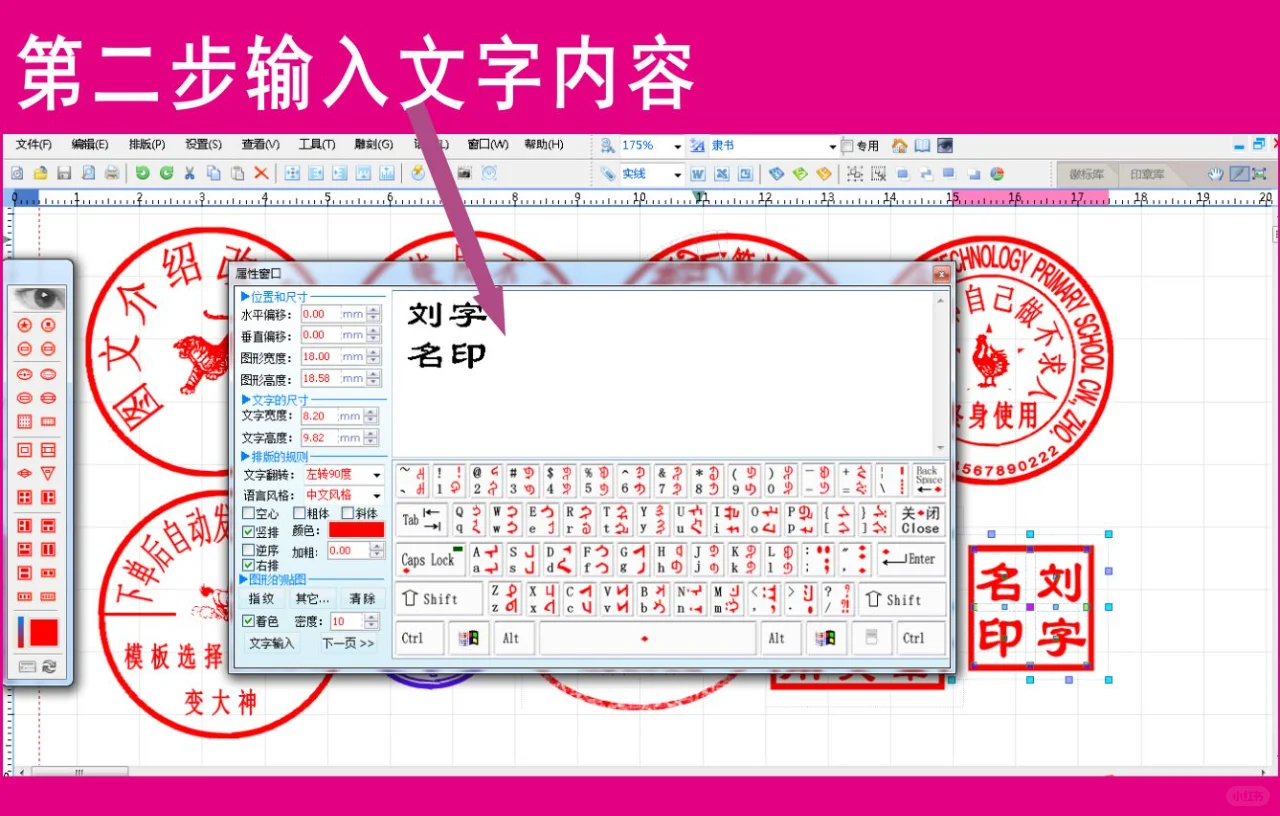Click the 下一页 next page button
Image resolution: width=1280 pixels, height=816 pixels.
[346, 641]
